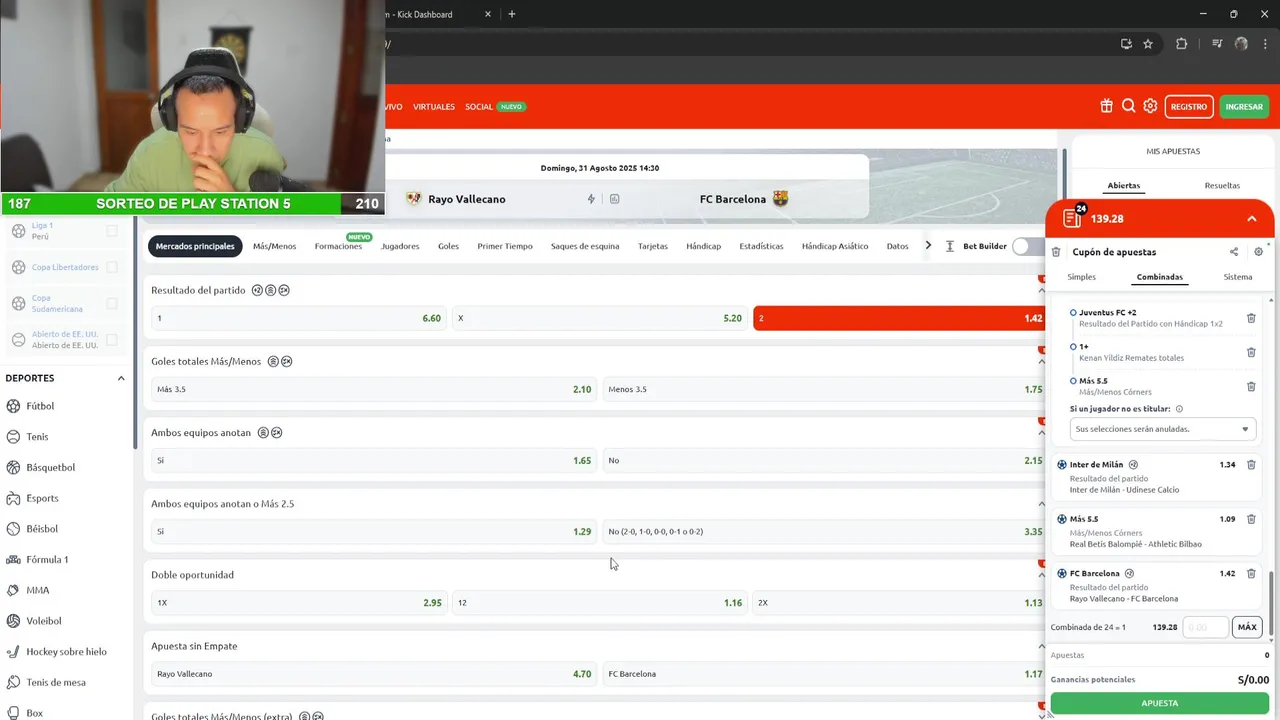Select the Simples coupon tab
This screenshot has height=720, width=1280.
(x=1081, y=277)
